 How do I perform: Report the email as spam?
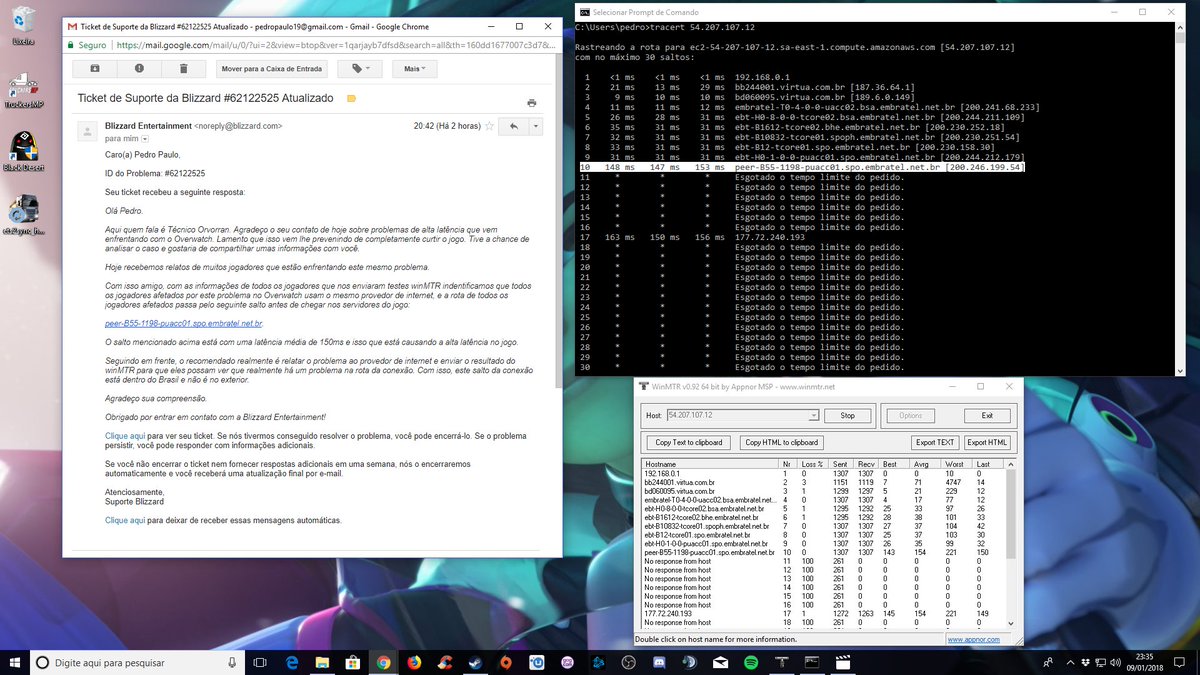[139, 68]
